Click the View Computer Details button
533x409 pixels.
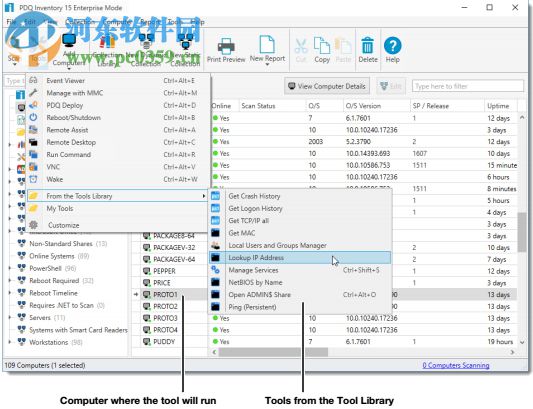click(327, 86)
